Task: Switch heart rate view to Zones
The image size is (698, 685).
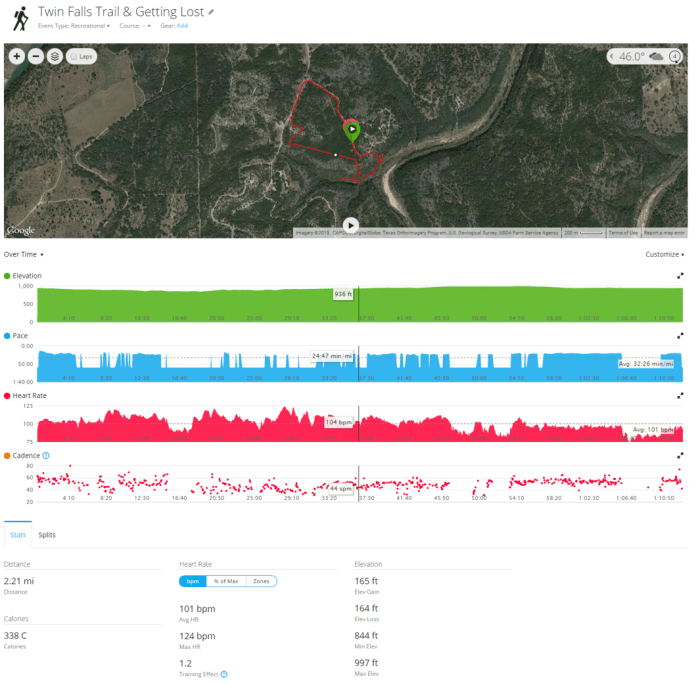Action: tap(261, 581)
